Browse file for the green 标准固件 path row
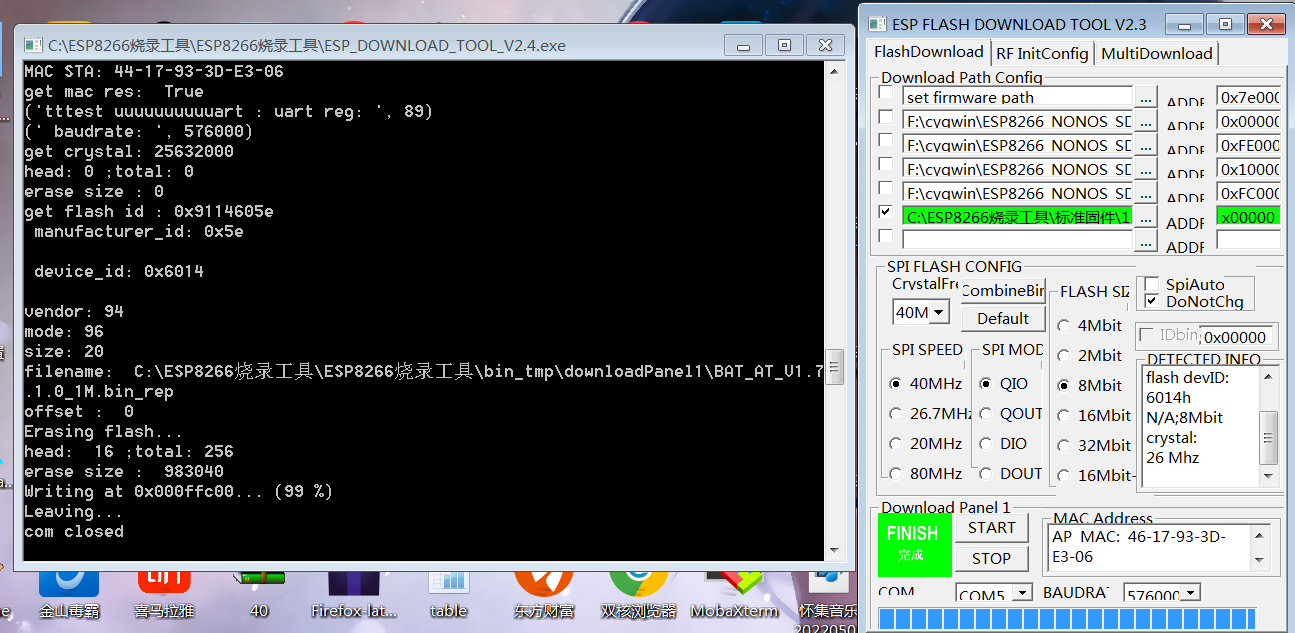 click(x=1145, y=217)
